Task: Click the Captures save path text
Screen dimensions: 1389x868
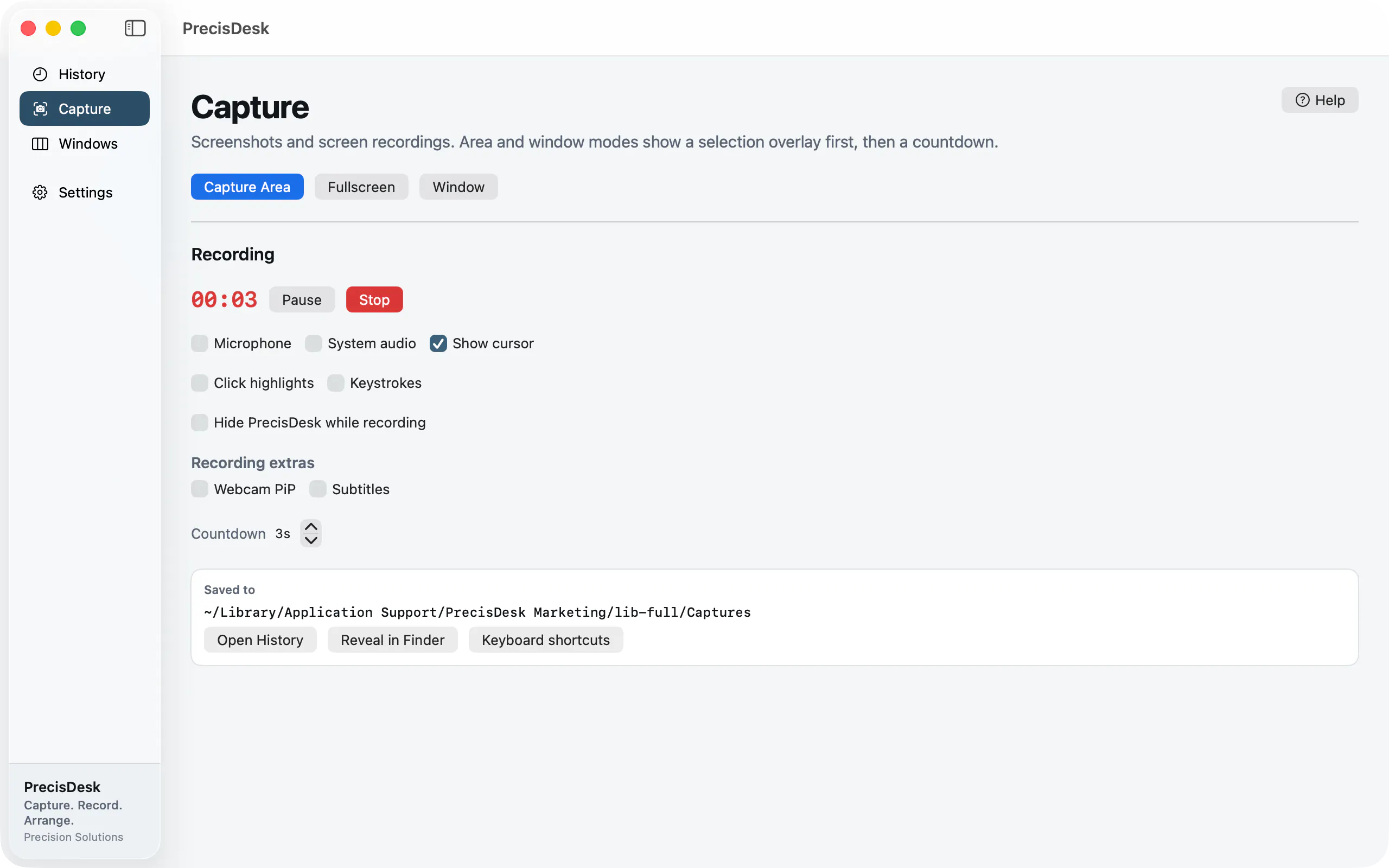Action: [x=477, y=612]
